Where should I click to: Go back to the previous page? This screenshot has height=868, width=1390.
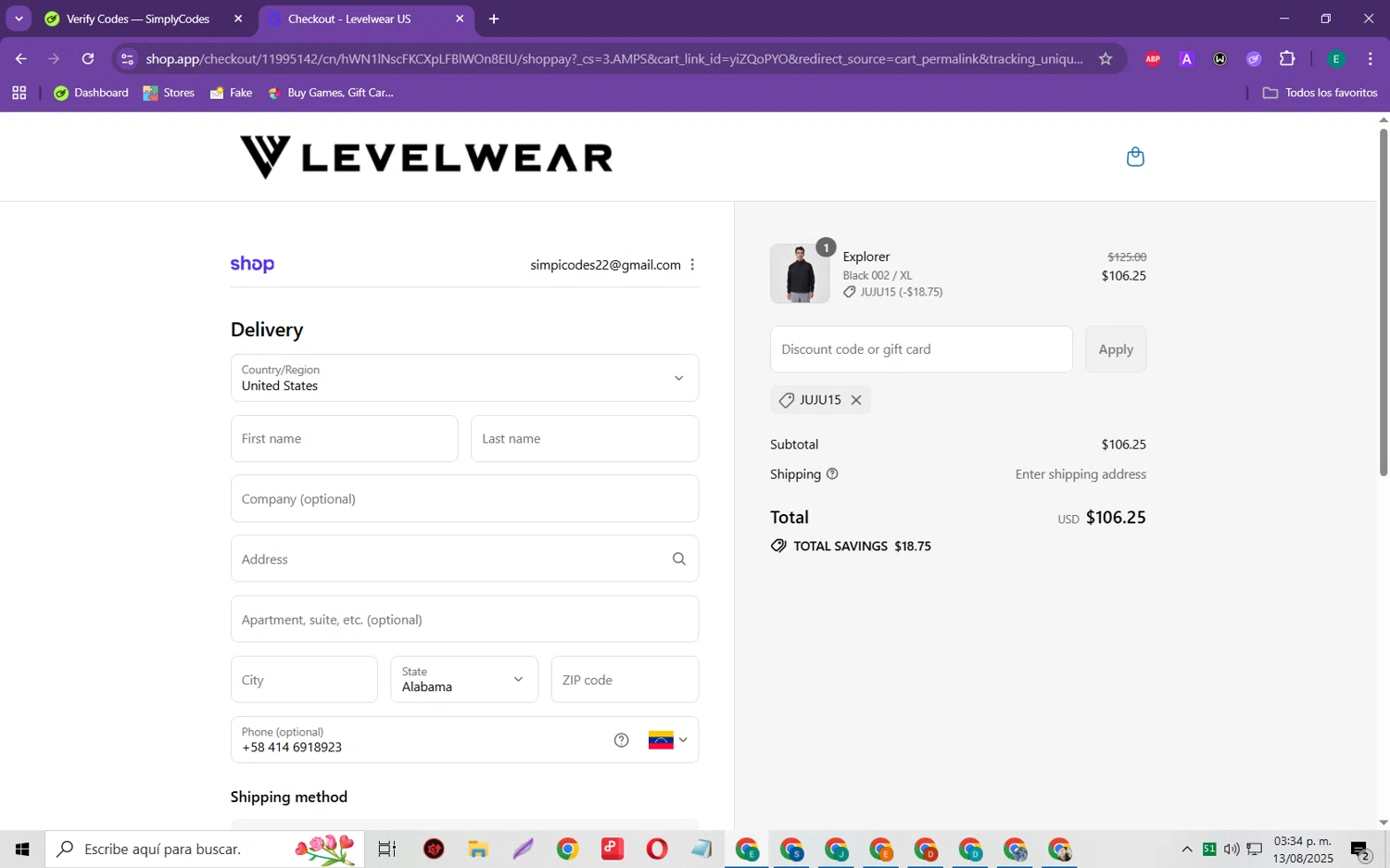[20, 58]
